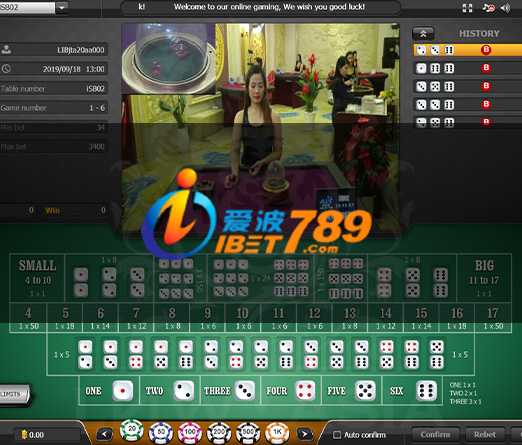
Task: Bet on double fives pair
Action: (x=413, y=282)
